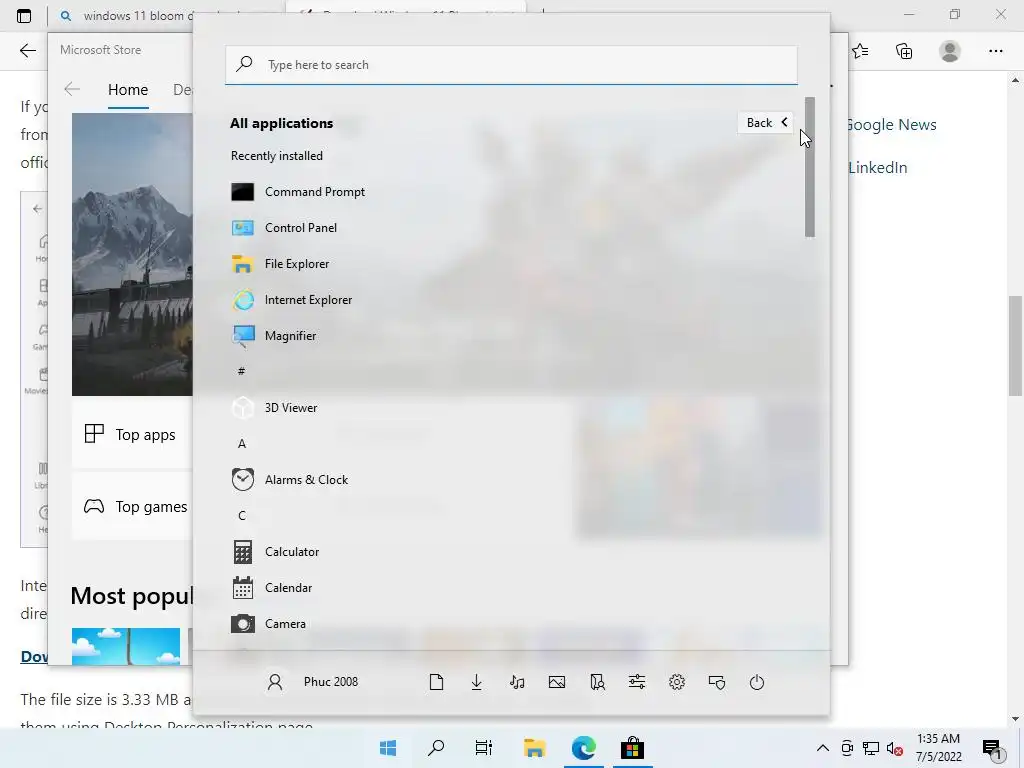Show hidden system tray icons chevron
1024x768 pixels.
[x=823, y=748]
